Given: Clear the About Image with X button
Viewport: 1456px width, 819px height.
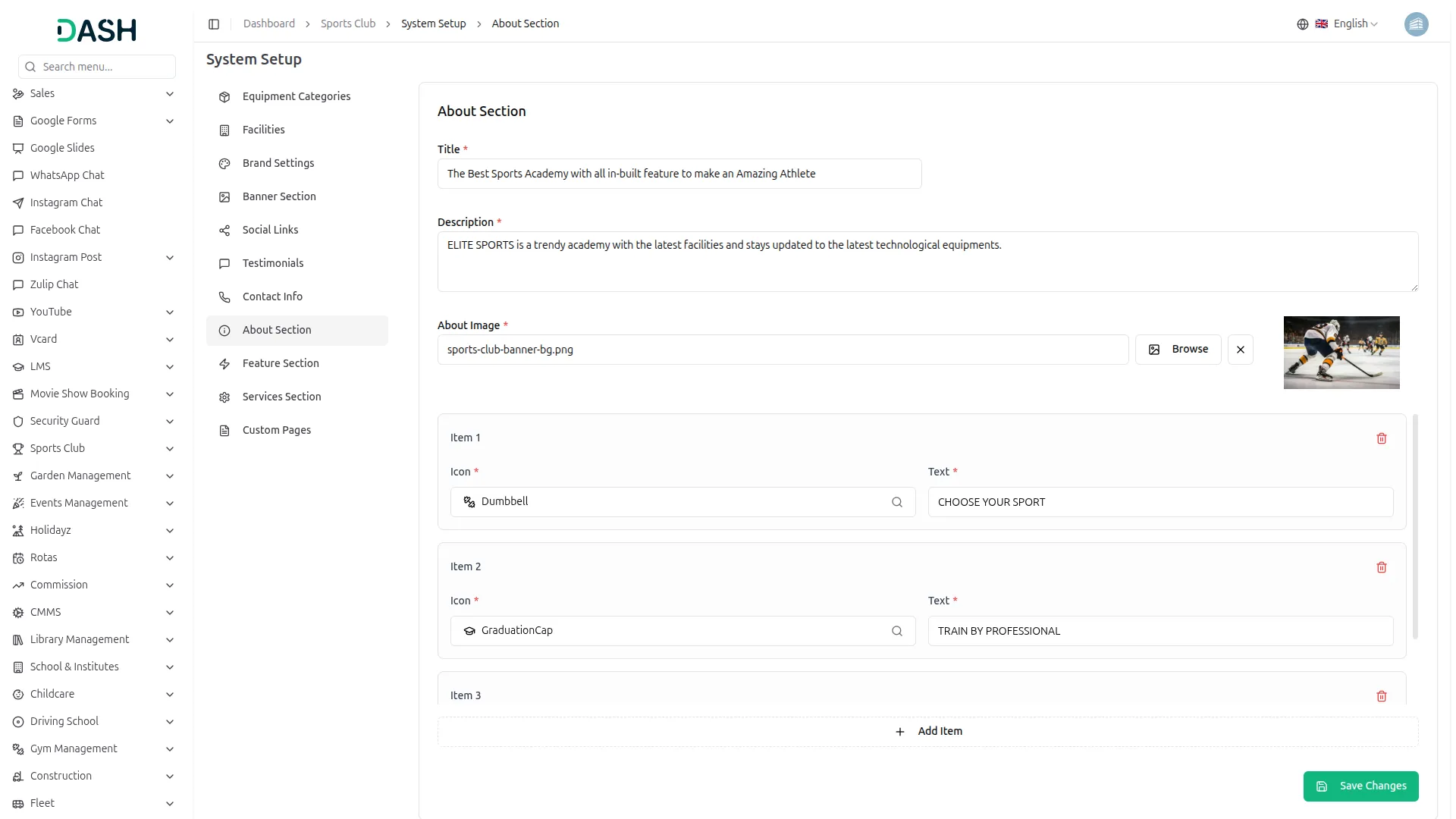Looking at the screenshot, I should click(1240, 350).
